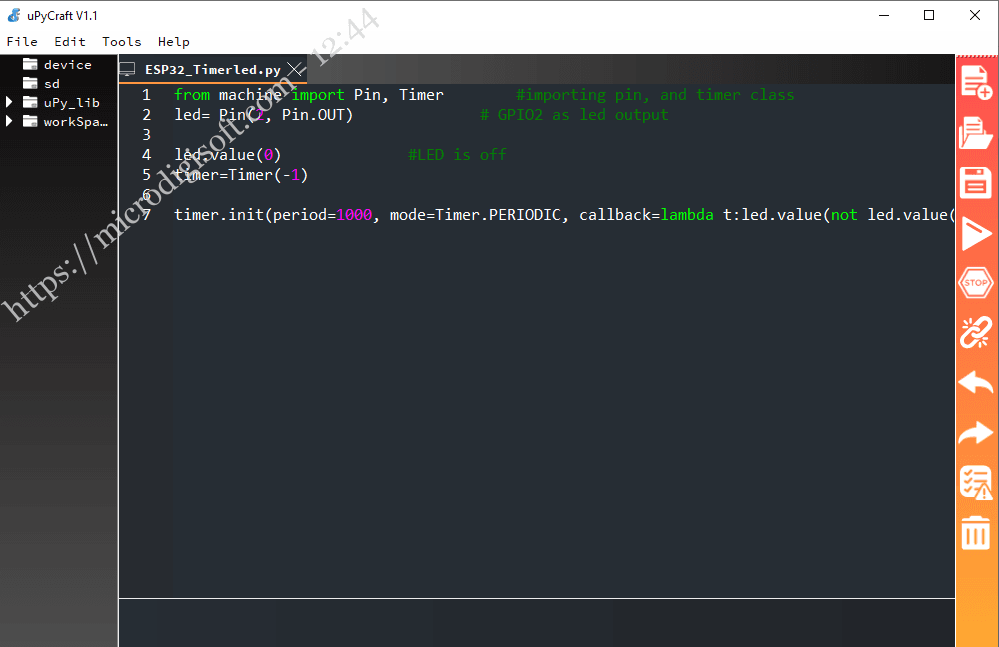Image resolution: width=999 pixels, height=647 pixels.
Task: Connect to the board via link icon
Action: pos(975,333)
